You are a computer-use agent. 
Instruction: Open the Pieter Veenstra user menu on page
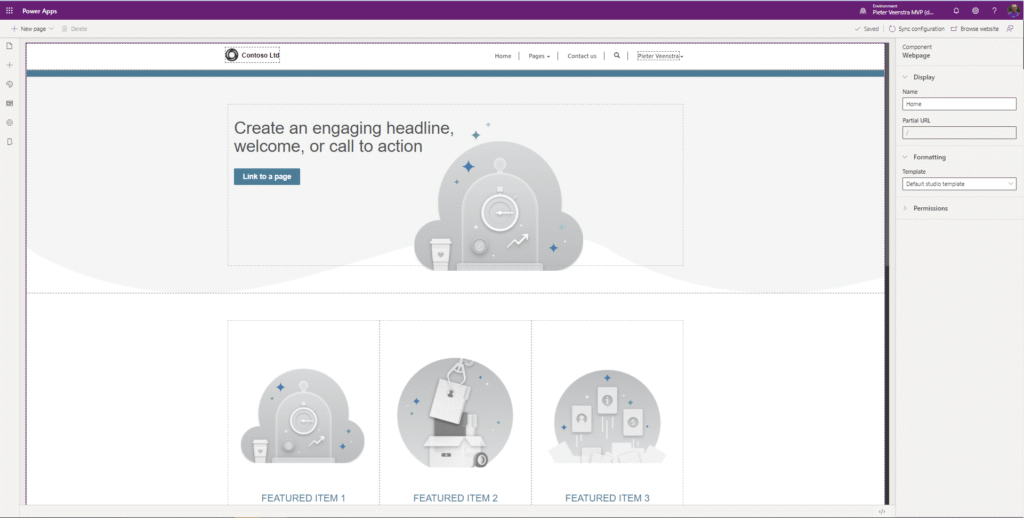click(x=659, y=56)
